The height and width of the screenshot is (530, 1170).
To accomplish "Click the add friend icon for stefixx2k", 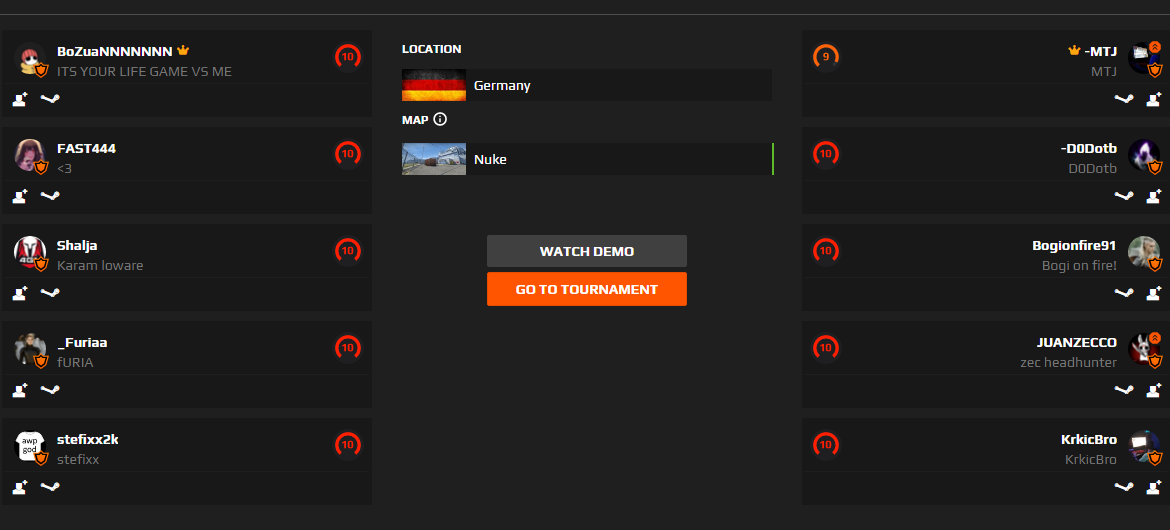I will 20,487.
